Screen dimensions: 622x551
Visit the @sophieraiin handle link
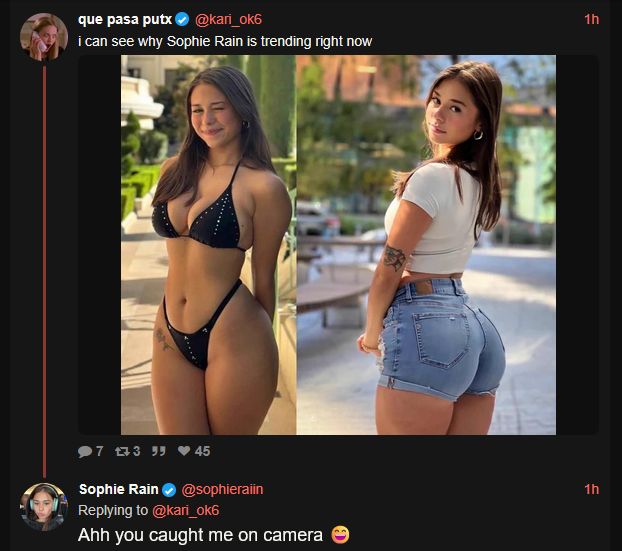pyautogui.click(x=222, y=489)
